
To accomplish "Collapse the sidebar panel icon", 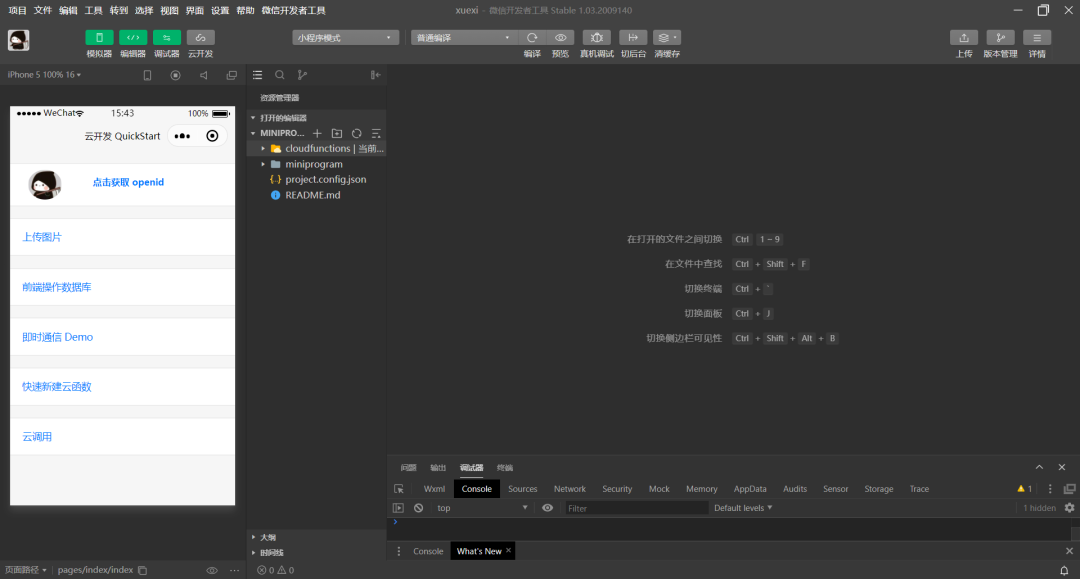I will coord(375,75).
